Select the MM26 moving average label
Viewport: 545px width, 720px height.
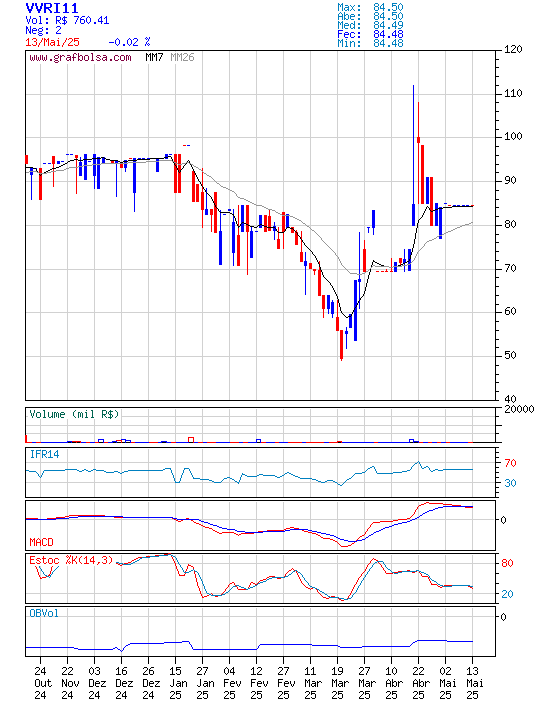point(182,57)
